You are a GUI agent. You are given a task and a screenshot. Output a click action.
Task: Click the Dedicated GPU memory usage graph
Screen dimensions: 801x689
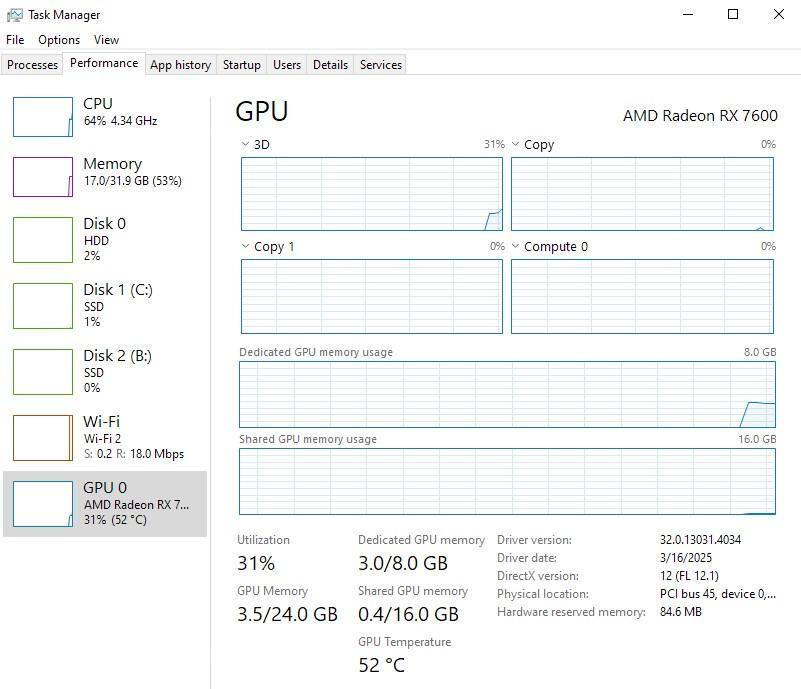pos(506,395)
